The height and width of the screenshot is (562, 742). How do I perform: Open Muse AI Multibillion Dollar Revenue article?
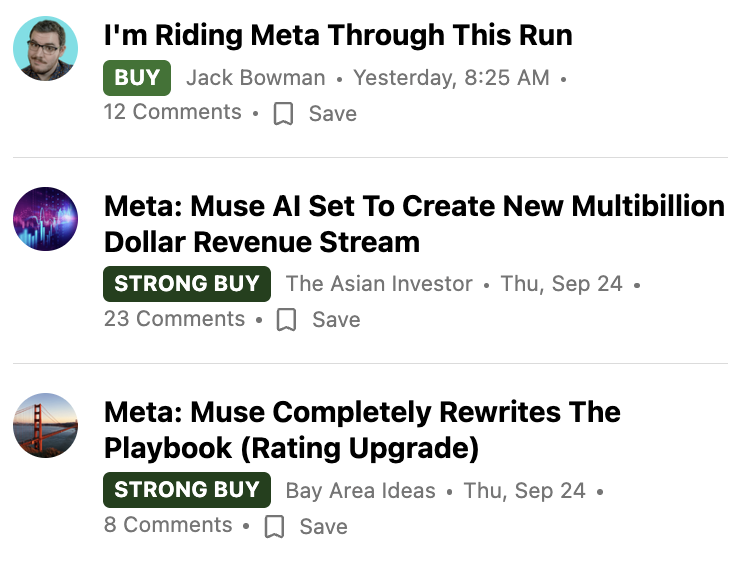(414, 224)
